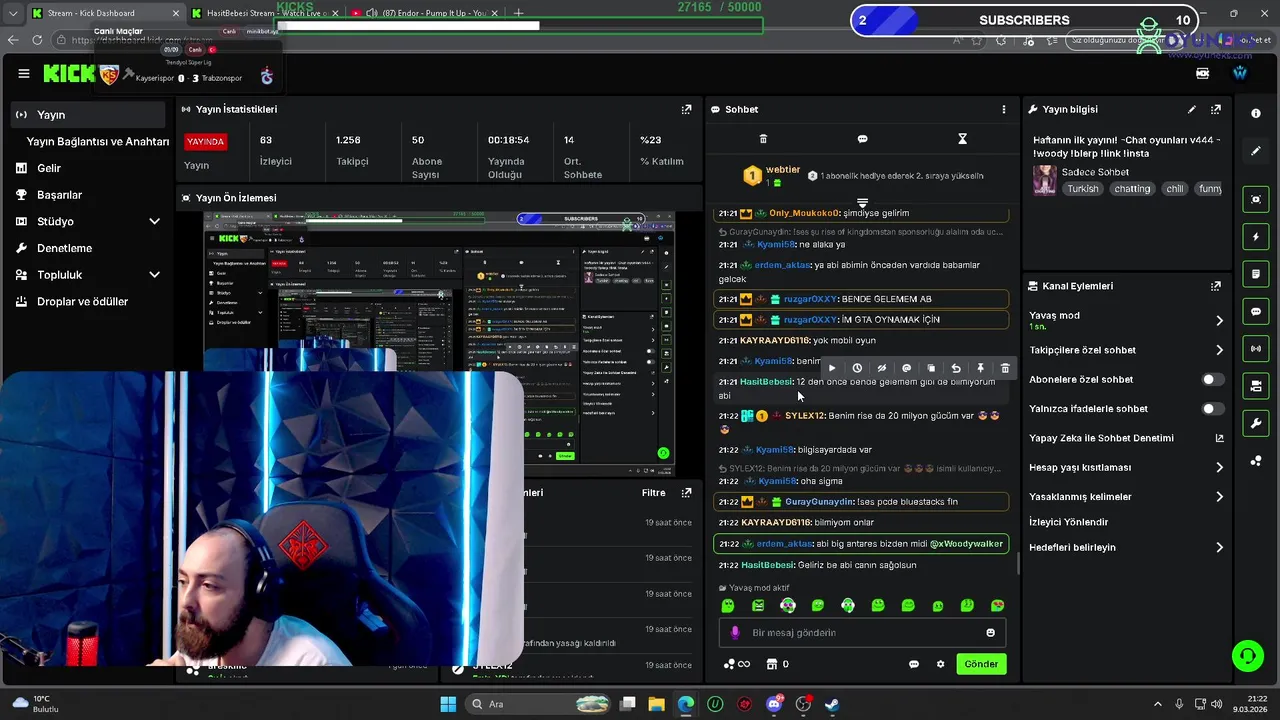
Task: Click the webtier leaderboard entry
Action: 770,176
